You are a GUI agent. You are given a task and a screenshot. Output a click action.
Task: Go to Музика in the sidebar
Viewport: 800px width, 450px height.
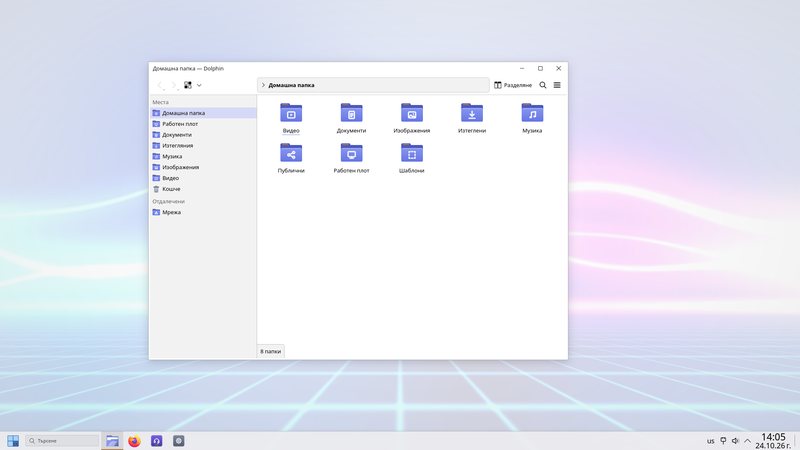point(203,156)
